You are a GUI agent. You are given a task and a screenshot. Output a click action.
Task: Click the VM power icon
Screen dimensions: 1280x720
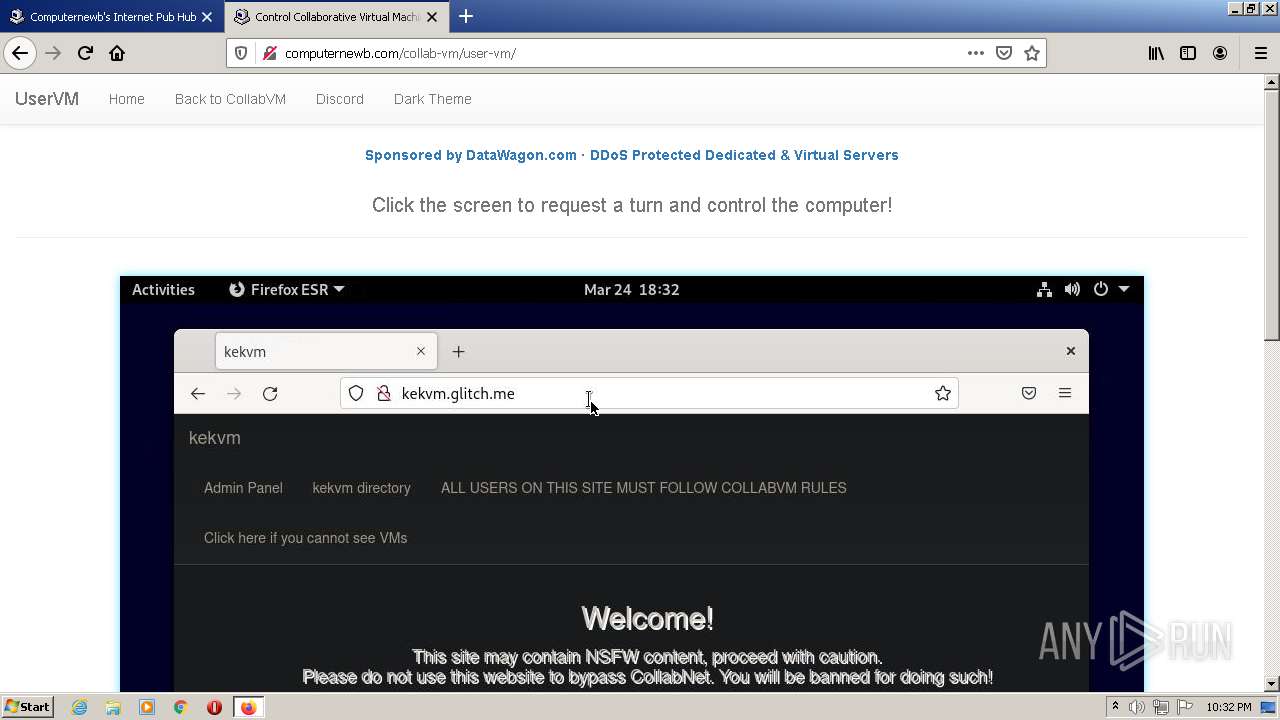1100,289
